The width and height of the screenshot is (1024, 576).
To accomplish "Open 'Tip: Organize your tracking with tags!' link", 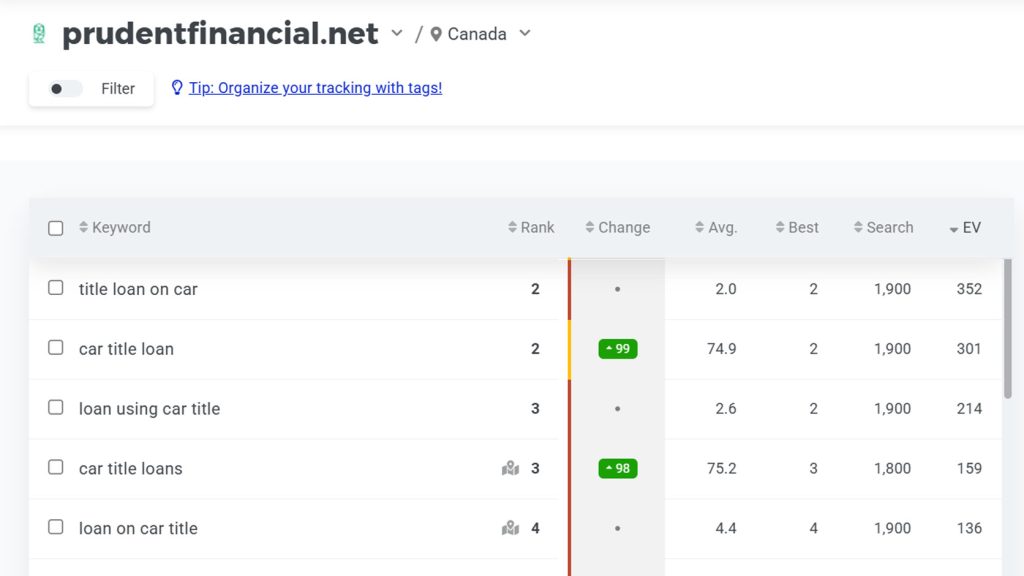I will tap(315, 88).
